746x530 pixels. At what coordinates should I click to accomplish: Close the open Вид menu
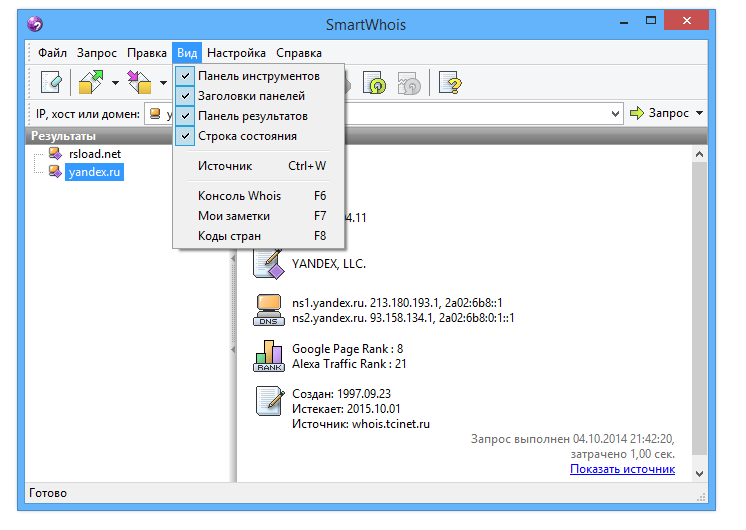[x=187, y=53]
